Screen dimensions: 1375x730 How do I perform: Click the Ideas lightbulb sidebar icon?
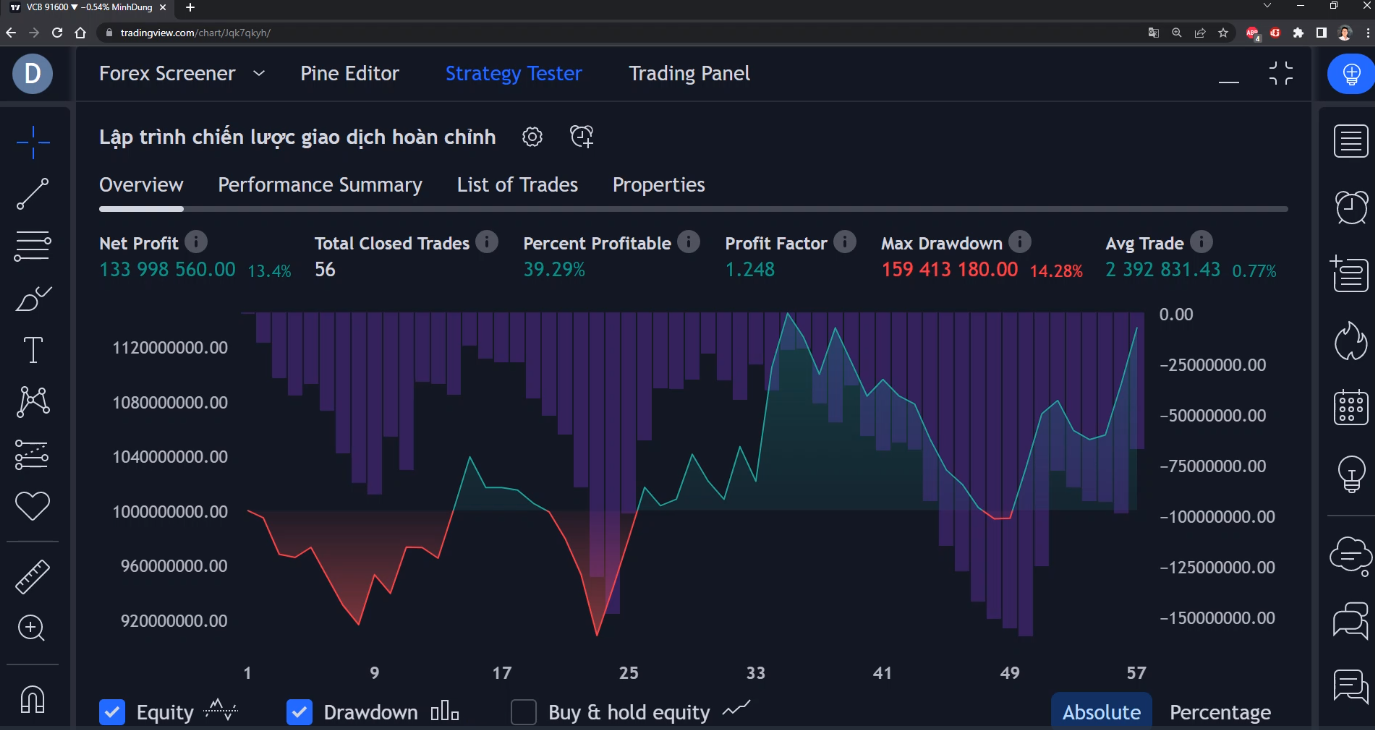click(1351, 473)
